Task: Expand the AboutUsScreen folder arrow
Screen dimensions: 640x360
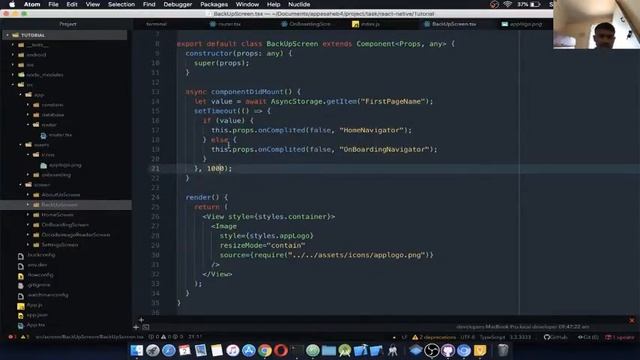Action: coord(28,195)
